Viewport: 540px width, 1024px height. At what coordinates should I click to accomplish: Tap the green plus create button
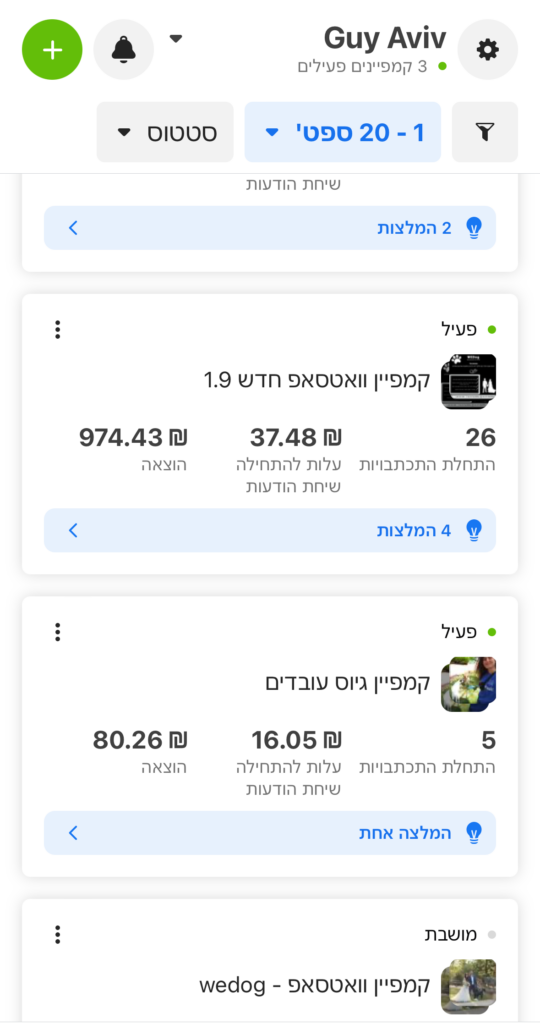[x=52, y=50]
